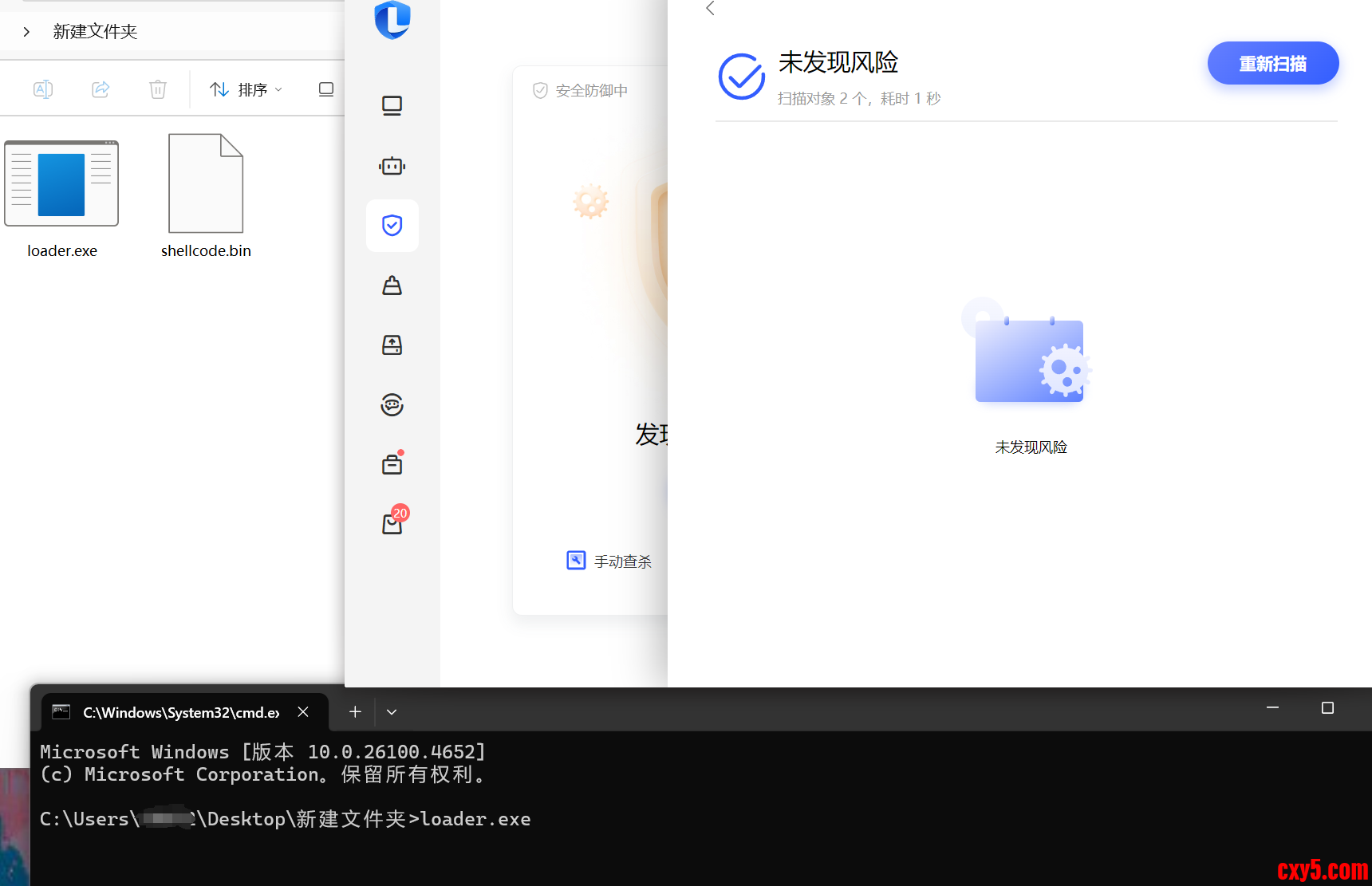
Task: Click the blue shield app logo
Action: point(392,19)
